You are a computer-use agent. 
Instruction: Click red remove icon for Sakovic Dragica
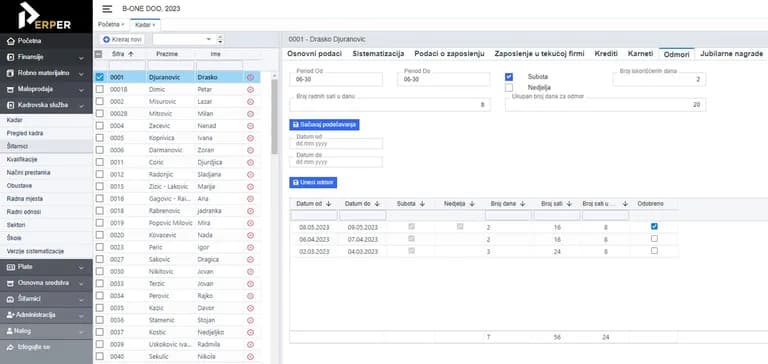click(250, 259)
